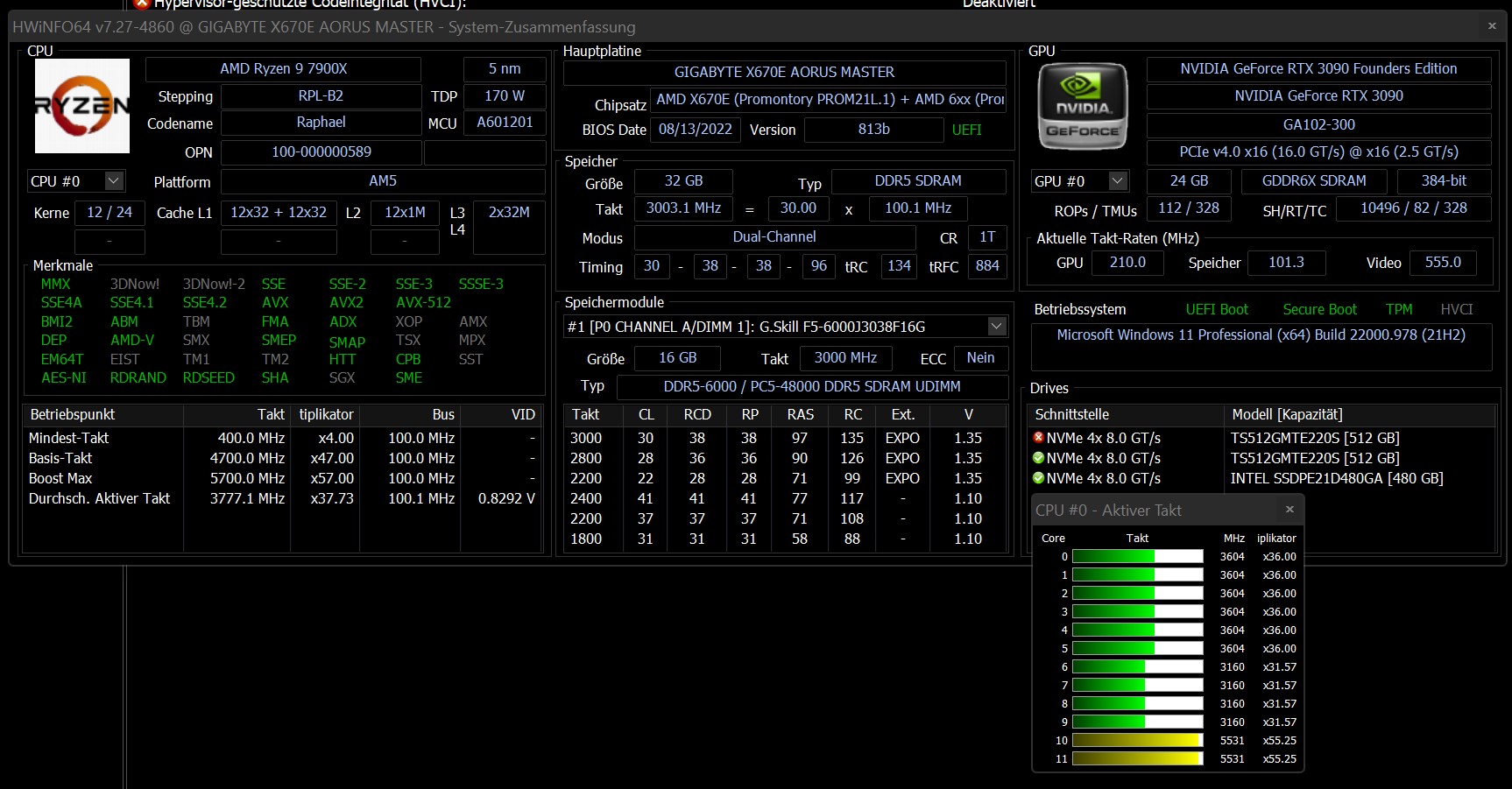Open the GPU #0 selector dropdown

[1117, 181]
